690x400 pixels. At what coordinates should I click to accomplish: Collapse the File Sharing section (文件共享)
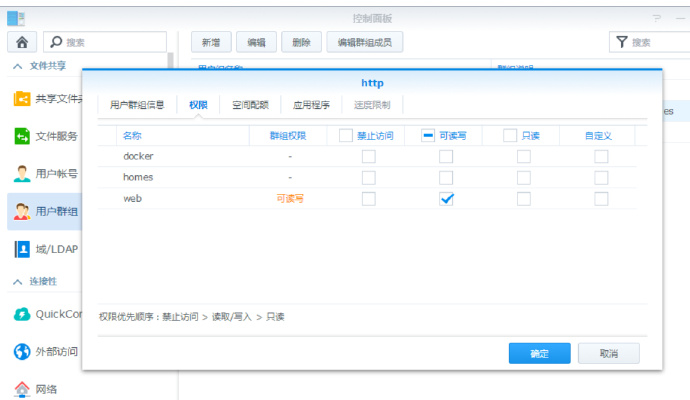pos(17,66)
